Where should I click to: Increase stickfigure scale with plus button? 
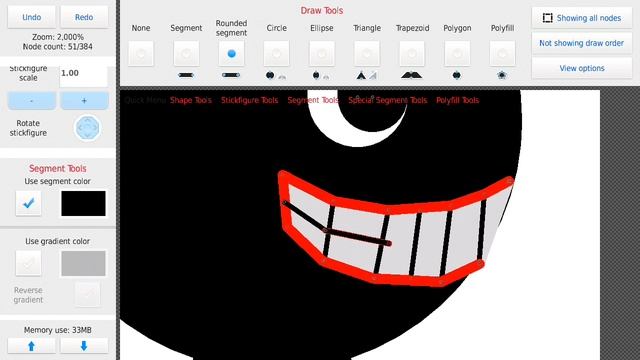click(84, 100)
